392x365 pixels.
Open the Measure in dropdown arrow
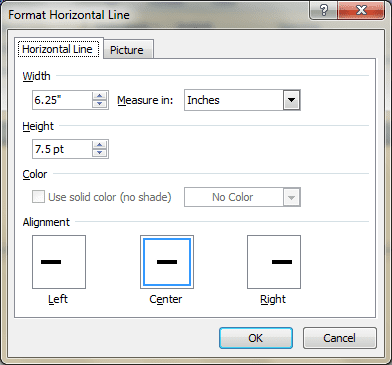tap(292, 100)
